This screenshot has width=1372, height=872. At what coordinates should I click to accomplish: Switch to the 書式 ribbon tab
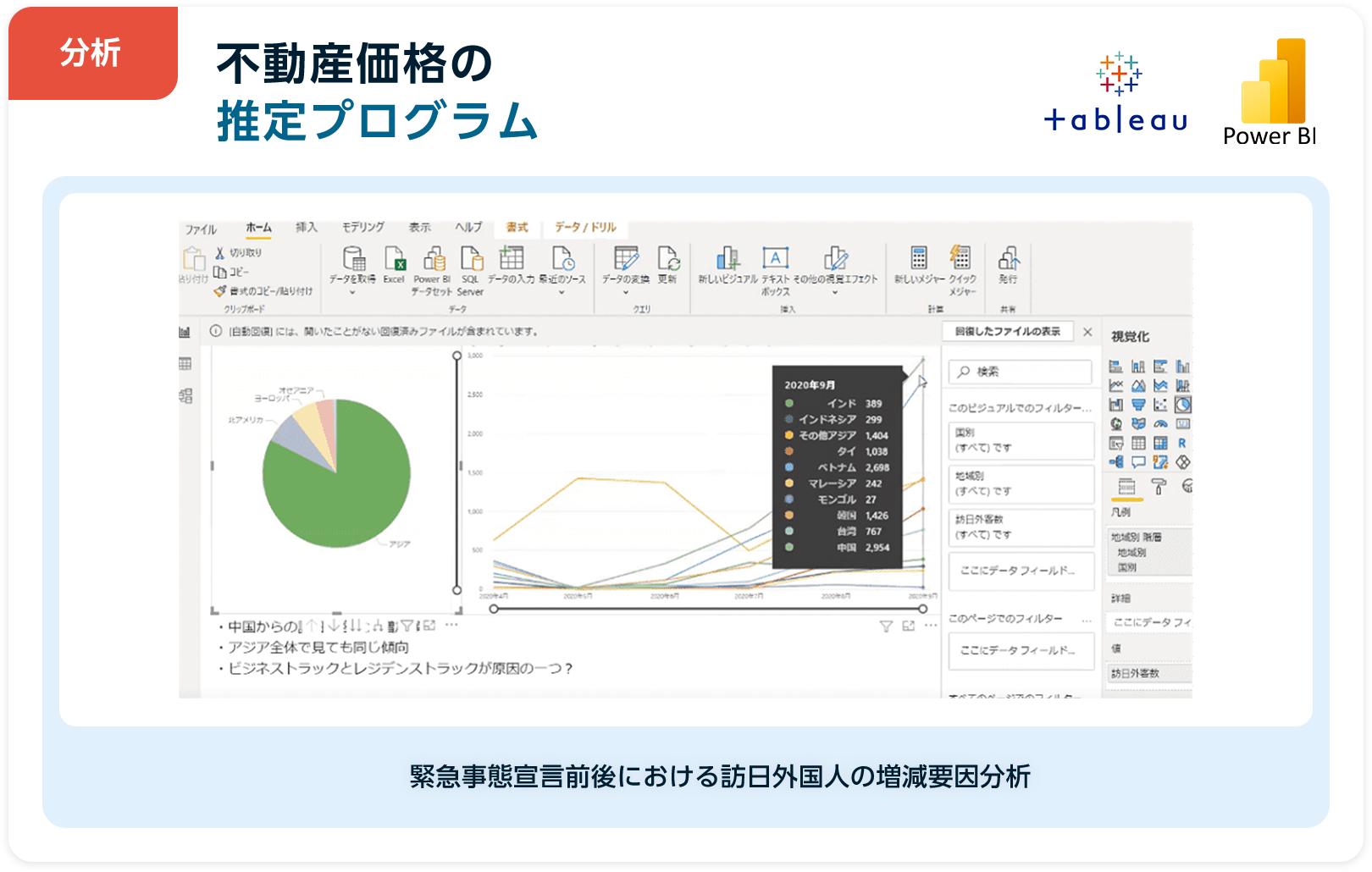tap(517, 228)
